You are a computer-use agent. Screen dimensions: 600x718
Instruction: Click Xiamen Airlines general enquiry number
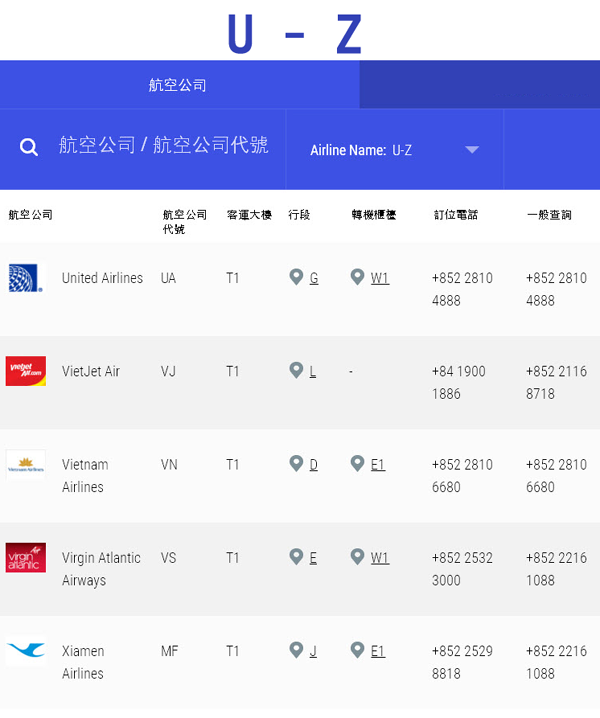(556, 662)
